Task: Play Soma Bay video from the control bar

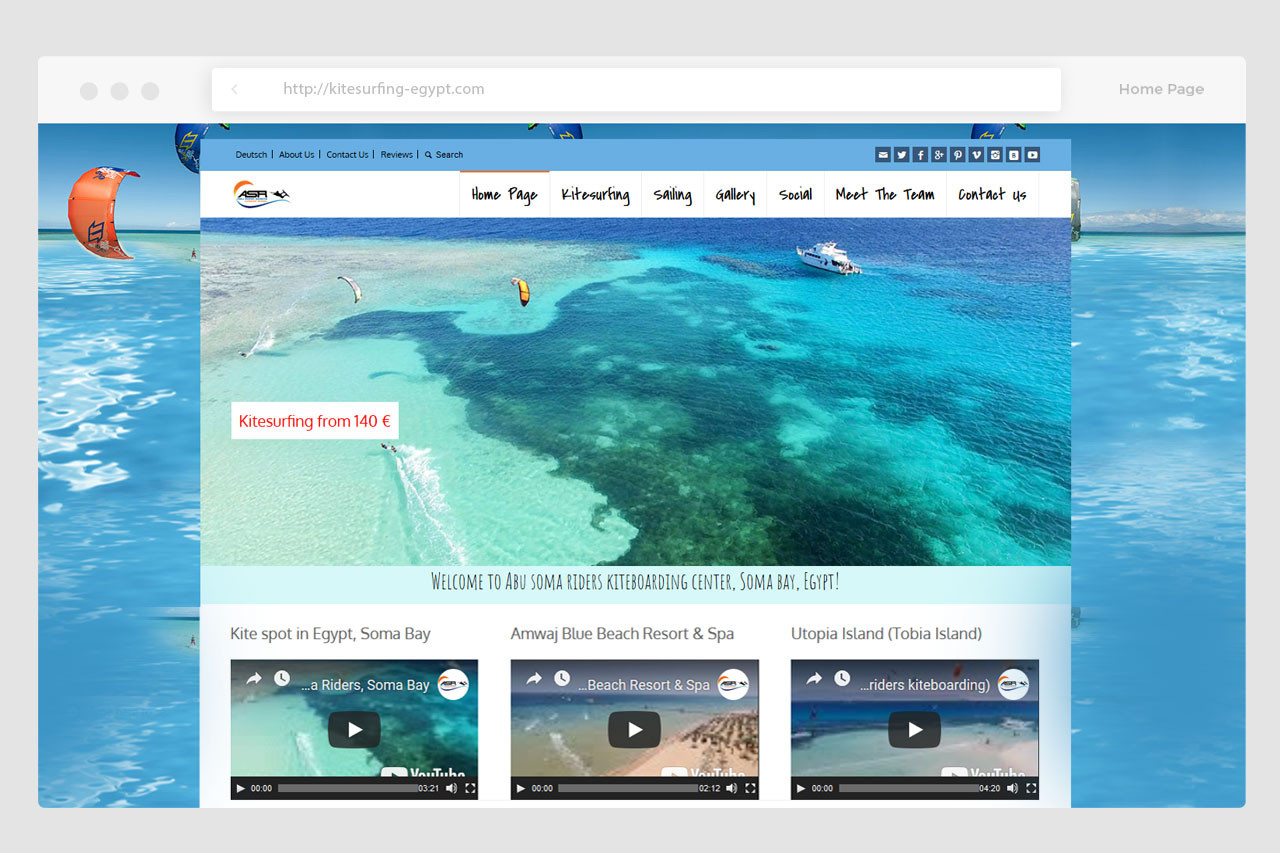Action: pyautogui.click(x=240, y=789)
